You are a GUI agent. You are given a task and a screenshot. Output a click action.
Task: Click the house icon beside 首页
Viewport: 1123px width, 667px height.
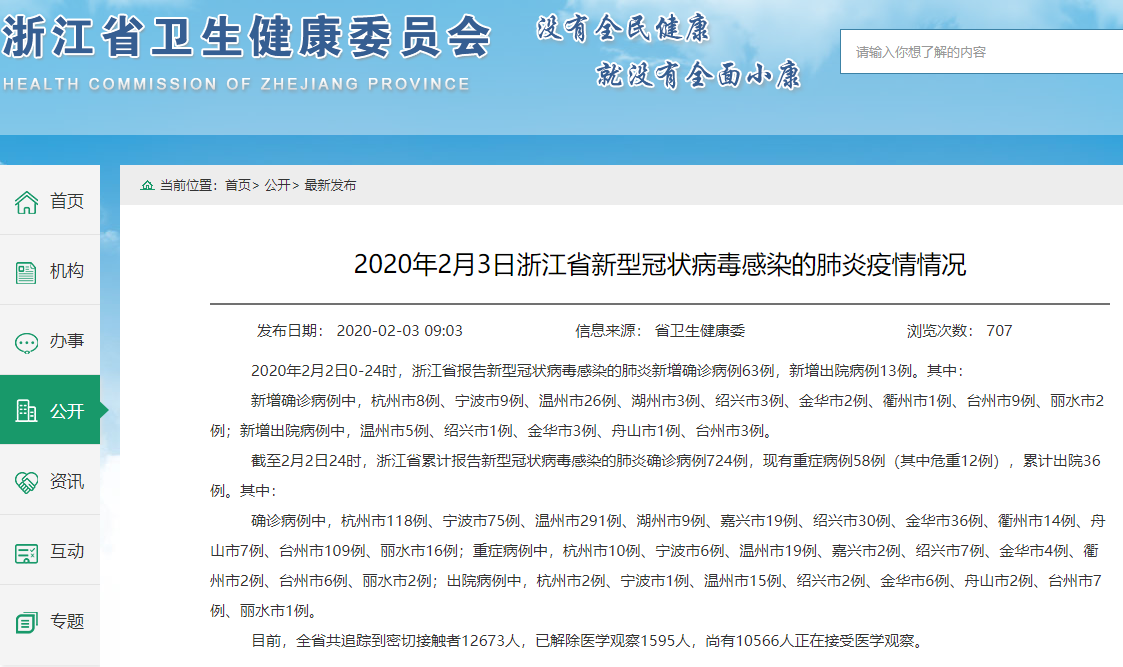click(27, 202)
